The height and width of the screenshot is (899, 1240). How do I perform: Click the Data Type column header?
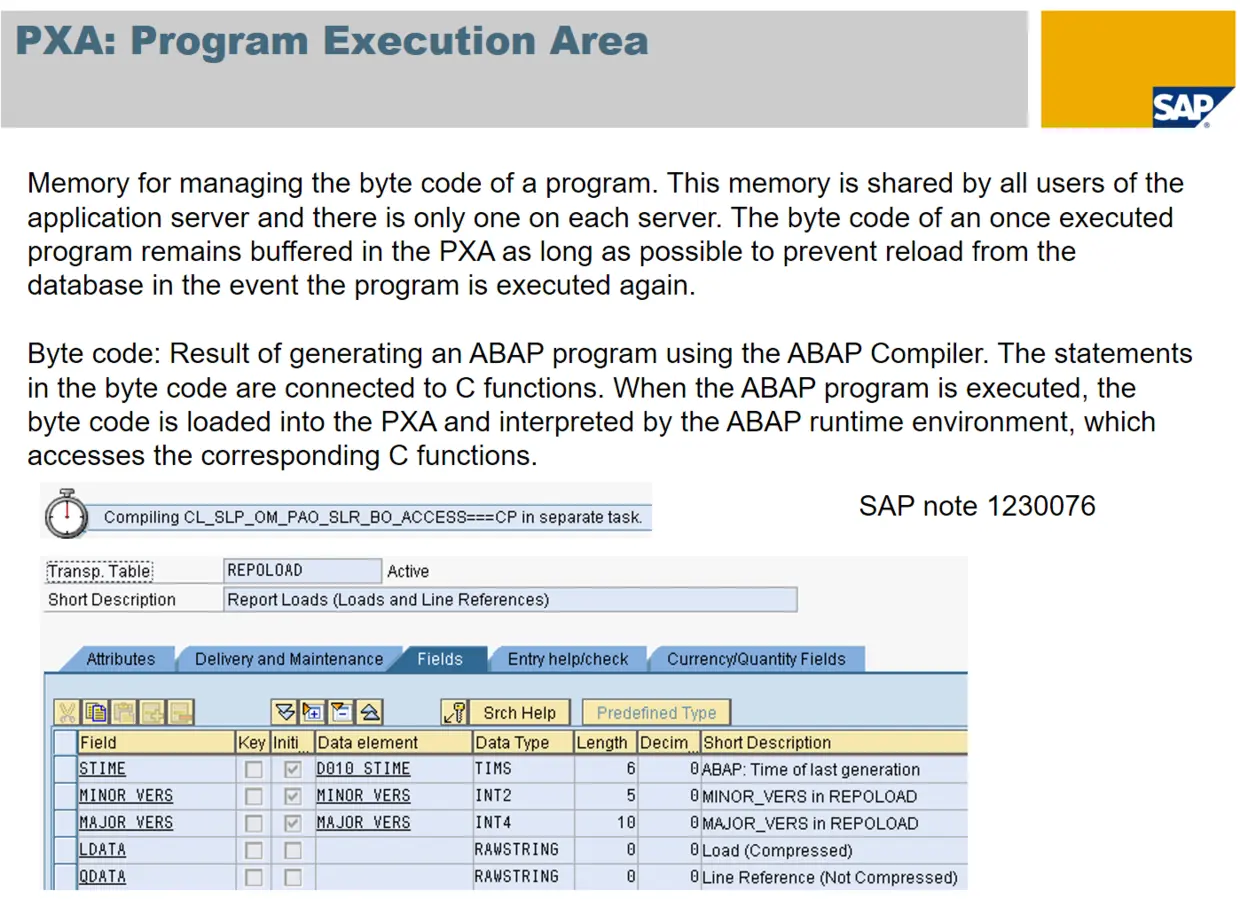[x=523, y=743]
